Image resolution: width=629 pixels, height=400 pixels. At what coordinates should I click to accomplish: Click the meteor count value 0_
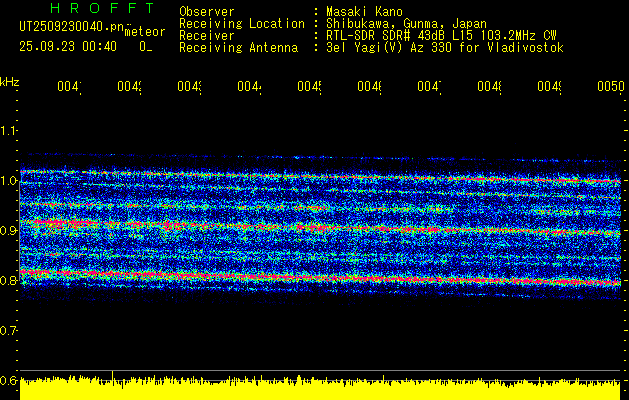(x=146, y=47)
